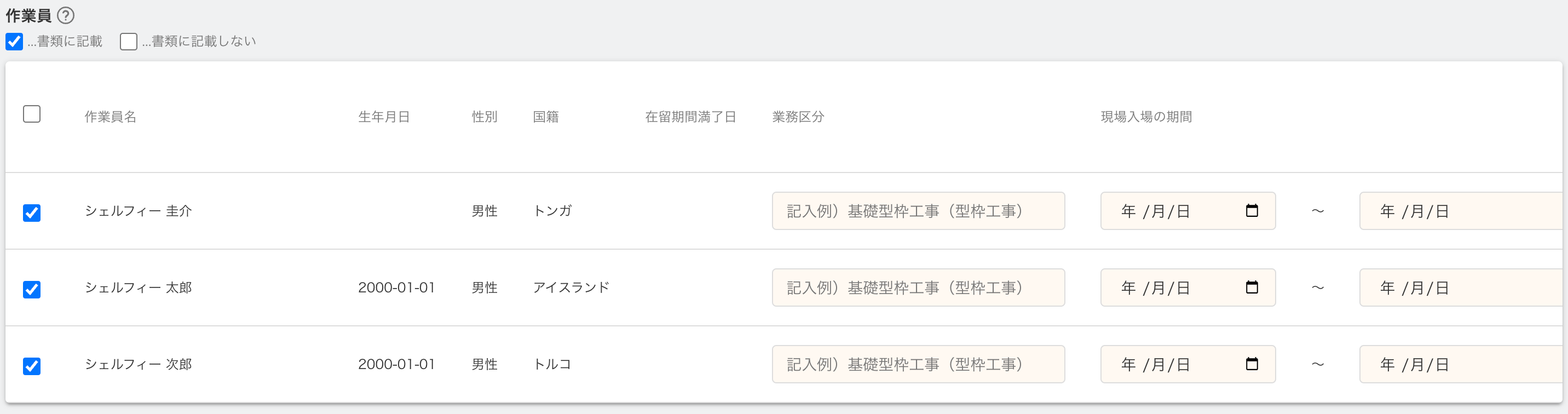Click the checked 書類に記載 legend checkbox
This screenshot has width=1568, height=414.
(14, 42)
